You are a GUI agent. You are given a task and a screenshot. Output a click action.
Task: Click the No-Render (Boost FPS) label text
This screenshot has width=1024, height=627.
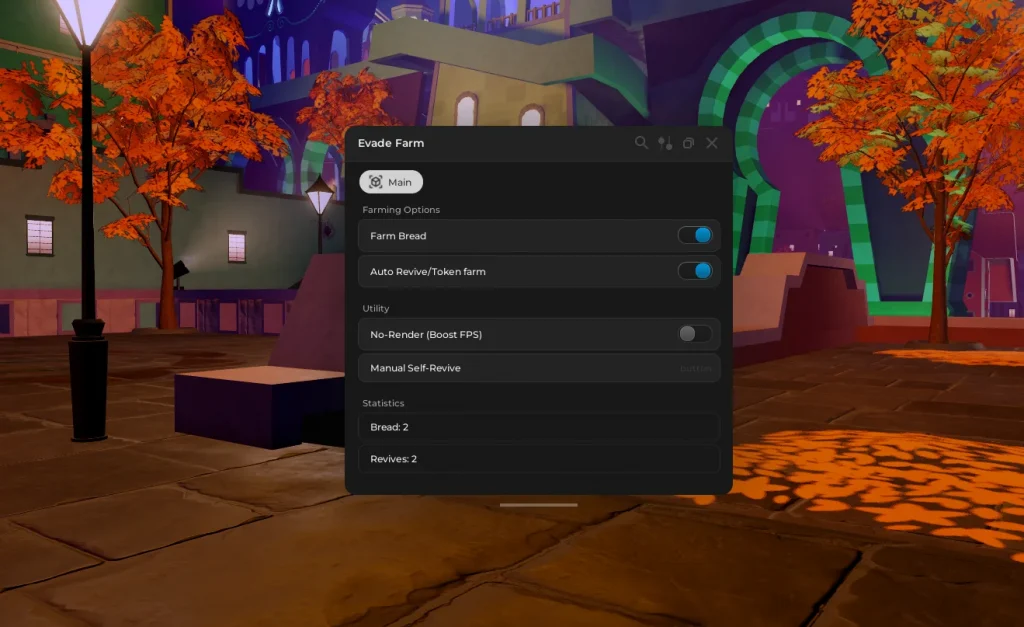[x=426, y=334]
